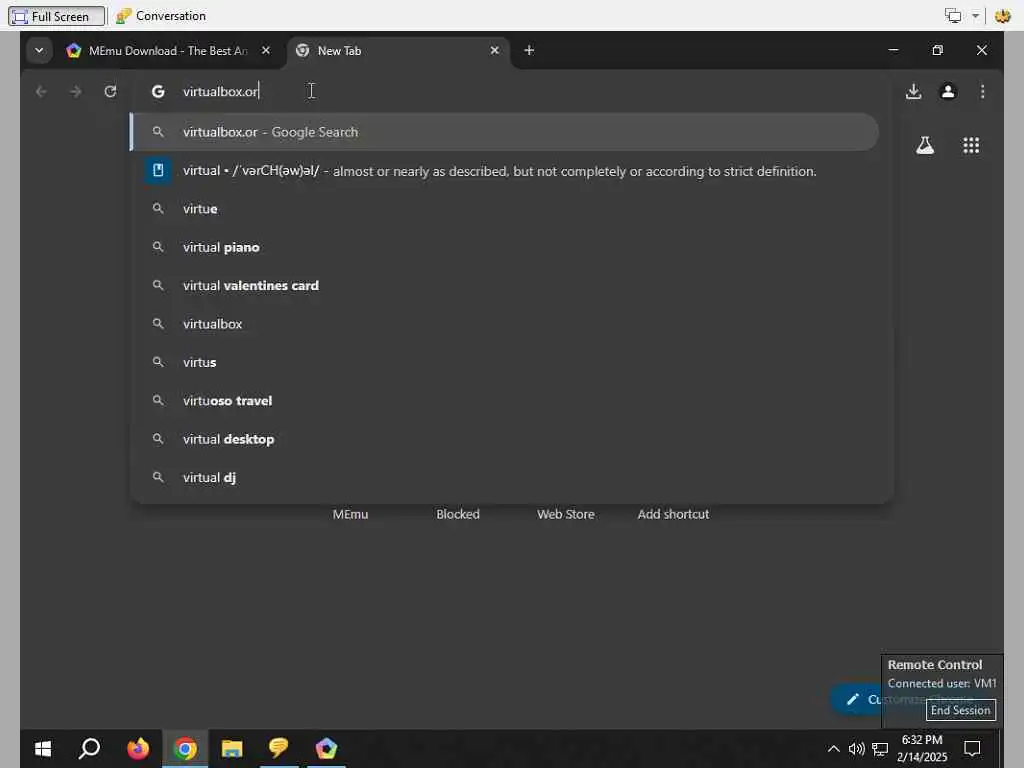Open the yellow chat taskbar app
The width and height of the screenshot is (1024, 768).
click(279, 748)
